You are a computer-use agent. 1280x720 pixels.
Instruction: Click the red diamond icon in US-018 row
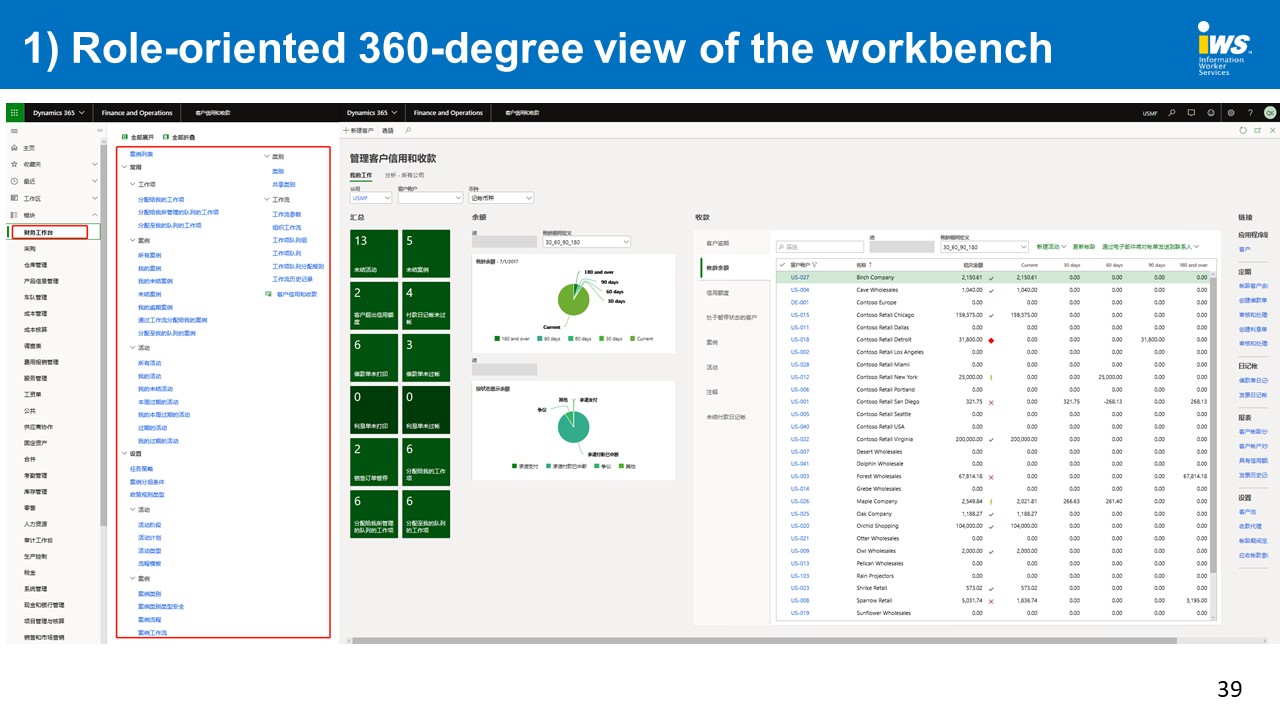(991, 340)
